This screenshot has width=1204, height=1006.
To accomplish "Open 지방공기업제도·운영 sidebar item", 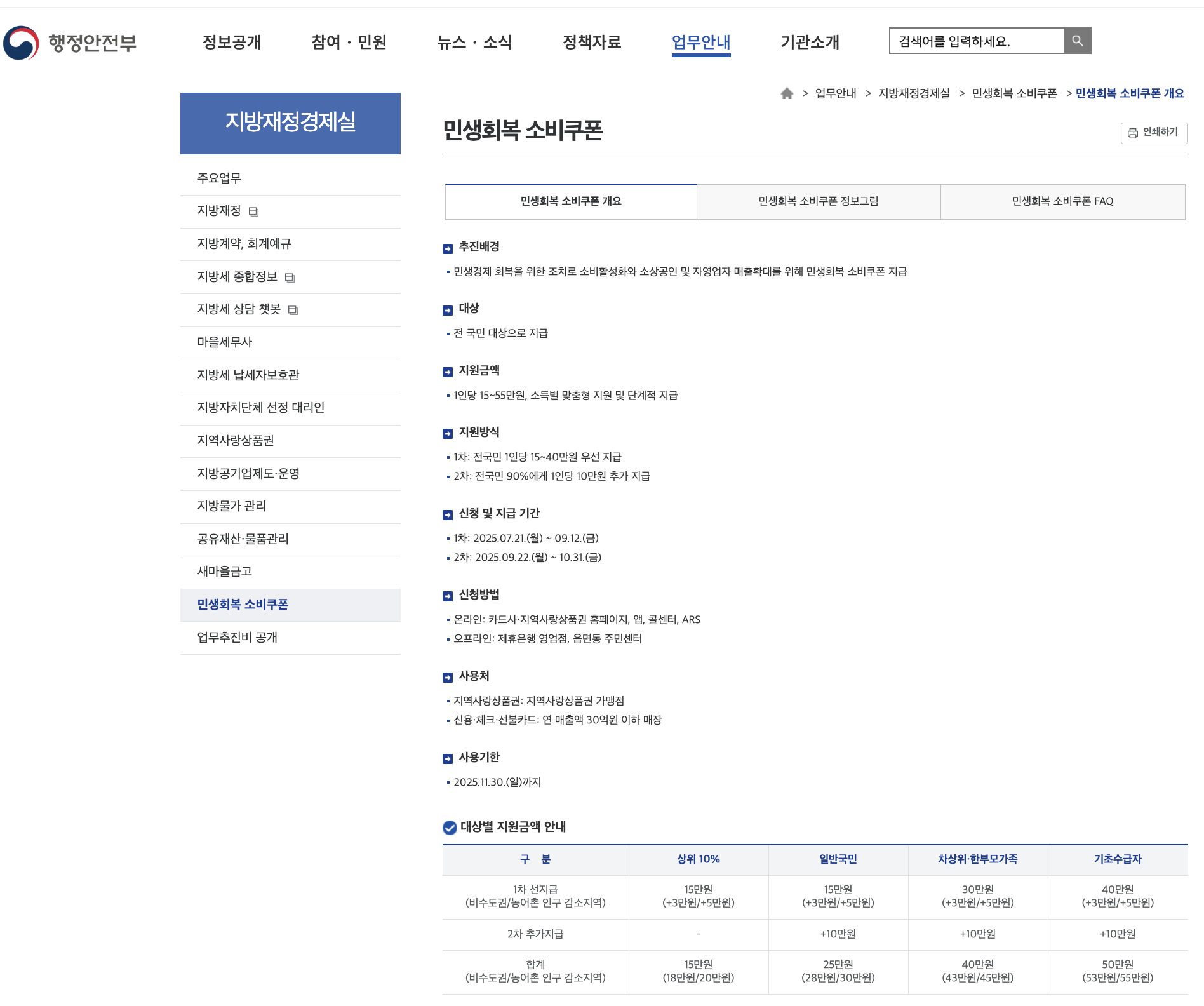I will coord(290,474).
